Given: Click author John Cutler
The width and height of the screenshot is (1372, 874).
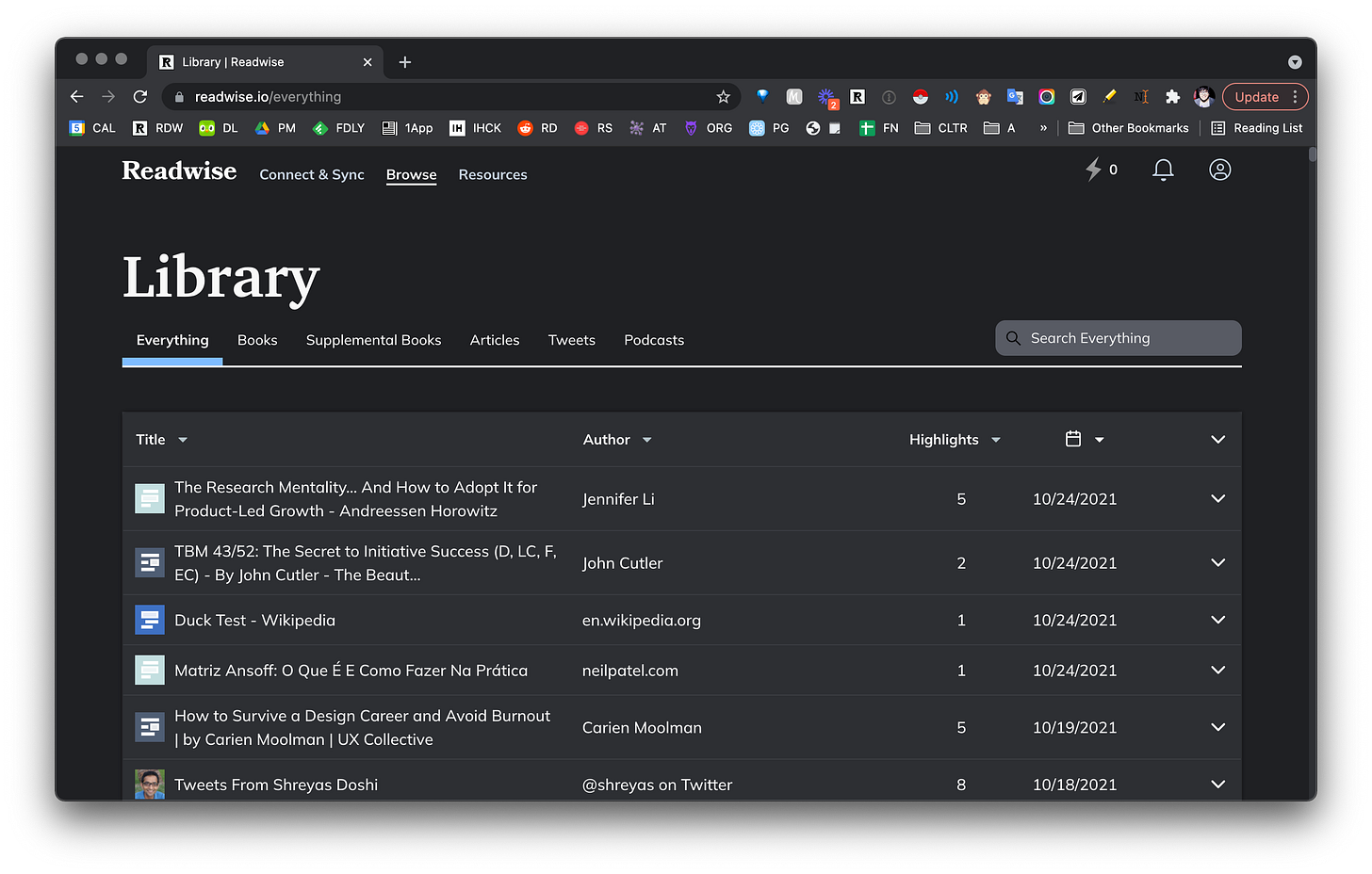Looking at the screenshot, I should [622, 563].
